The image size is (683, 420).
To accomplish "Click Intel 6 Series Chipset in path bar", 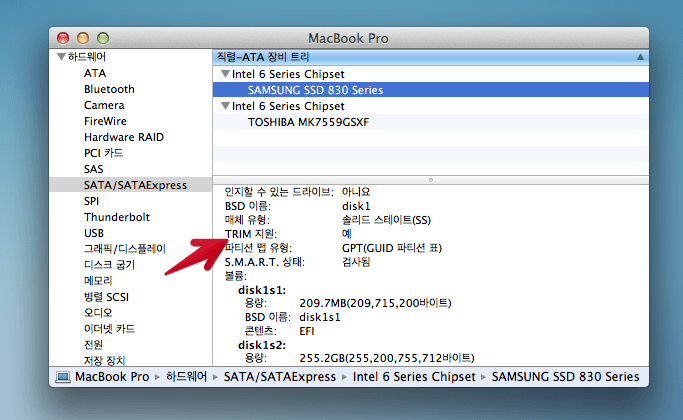I will [414, 376].
